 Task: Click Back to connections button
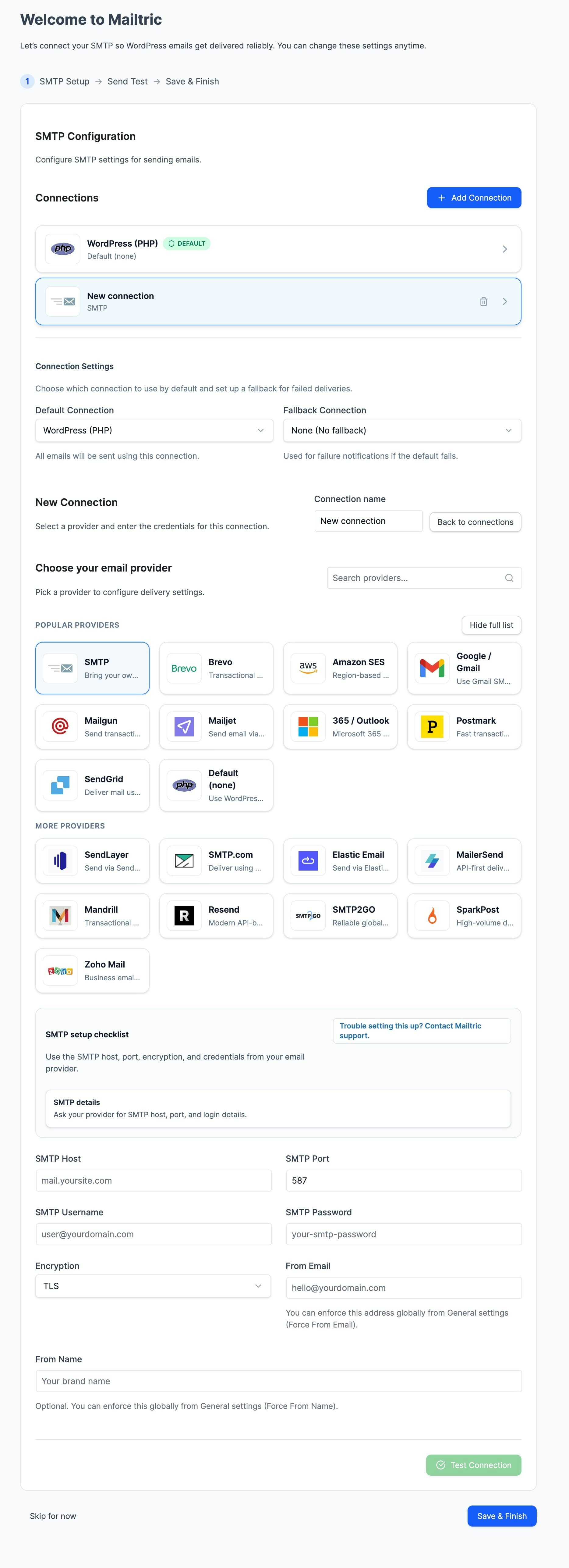click(x=475, y=522)
